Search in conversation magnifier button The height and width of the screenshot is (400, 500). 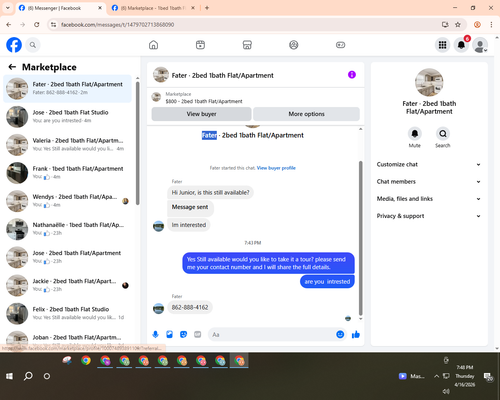click(x=443, y=134)
